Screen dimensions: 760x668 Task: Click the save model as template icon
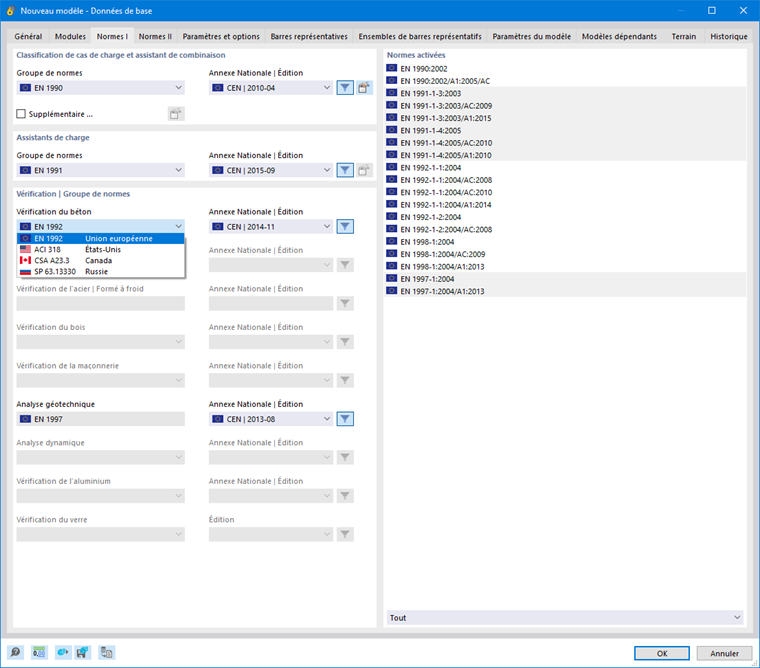point(82,652)
